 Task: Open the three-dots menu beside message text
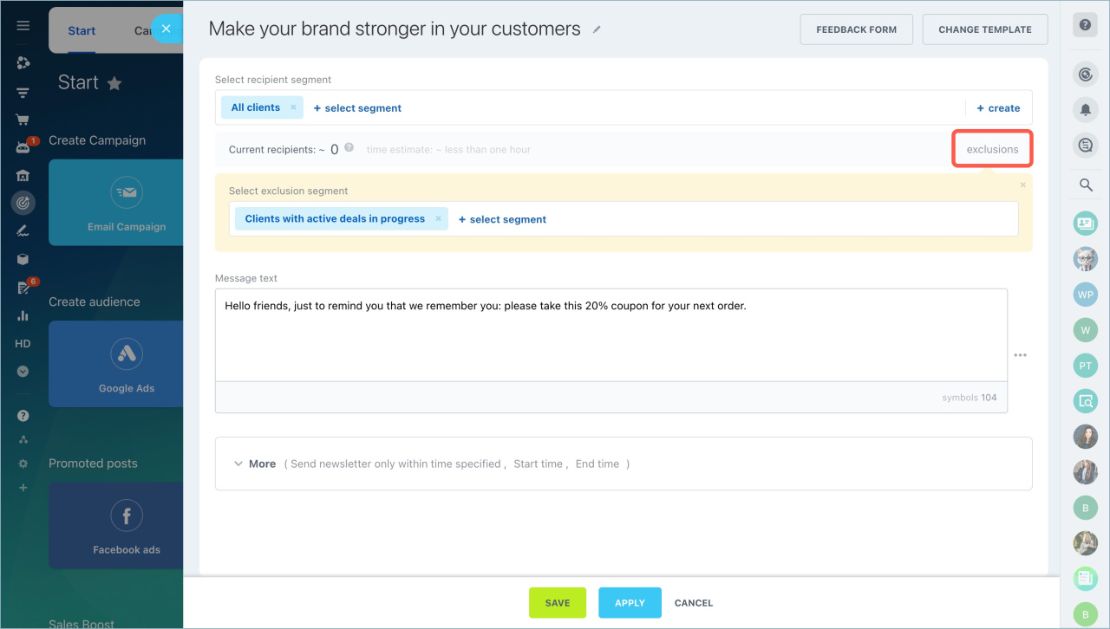(1020, 355)
